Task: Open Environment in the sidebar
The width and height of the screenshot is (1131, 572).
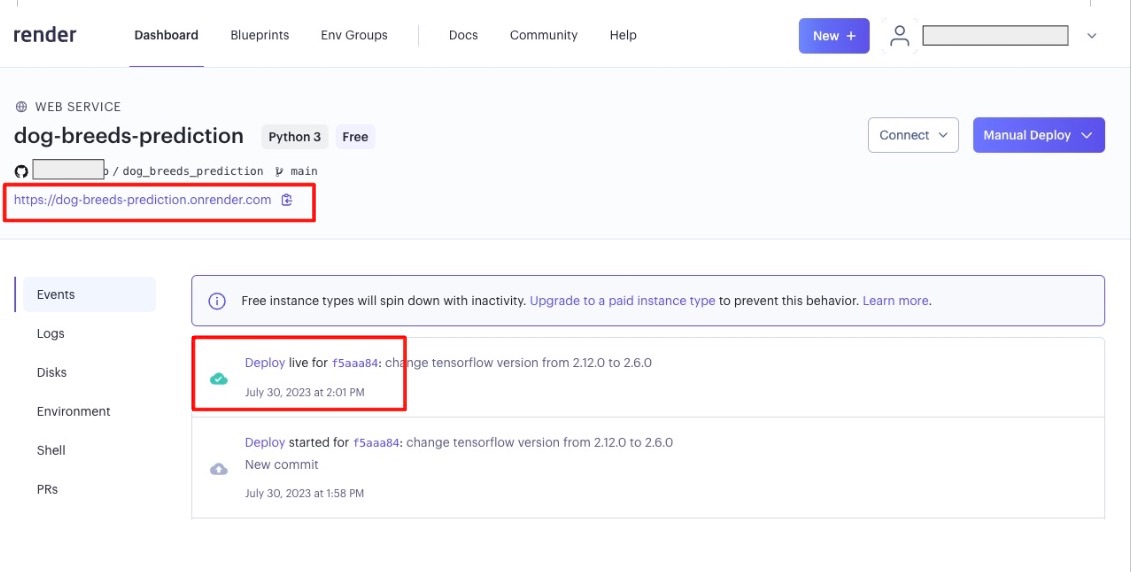Action: 74,411
